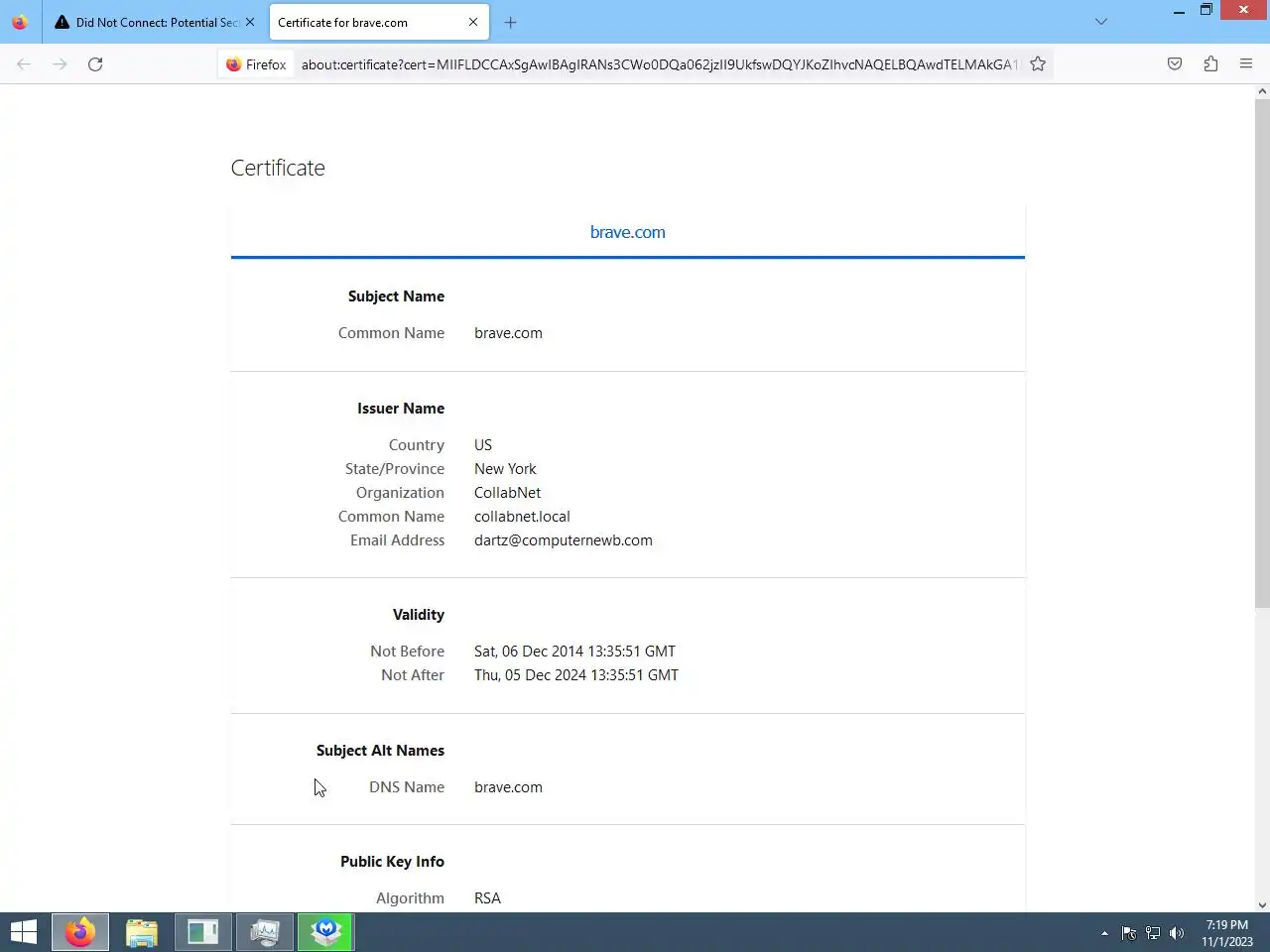Click the Public Key Info heading
The height and width of the screenshot is (952, 1270).
[392, 862]
